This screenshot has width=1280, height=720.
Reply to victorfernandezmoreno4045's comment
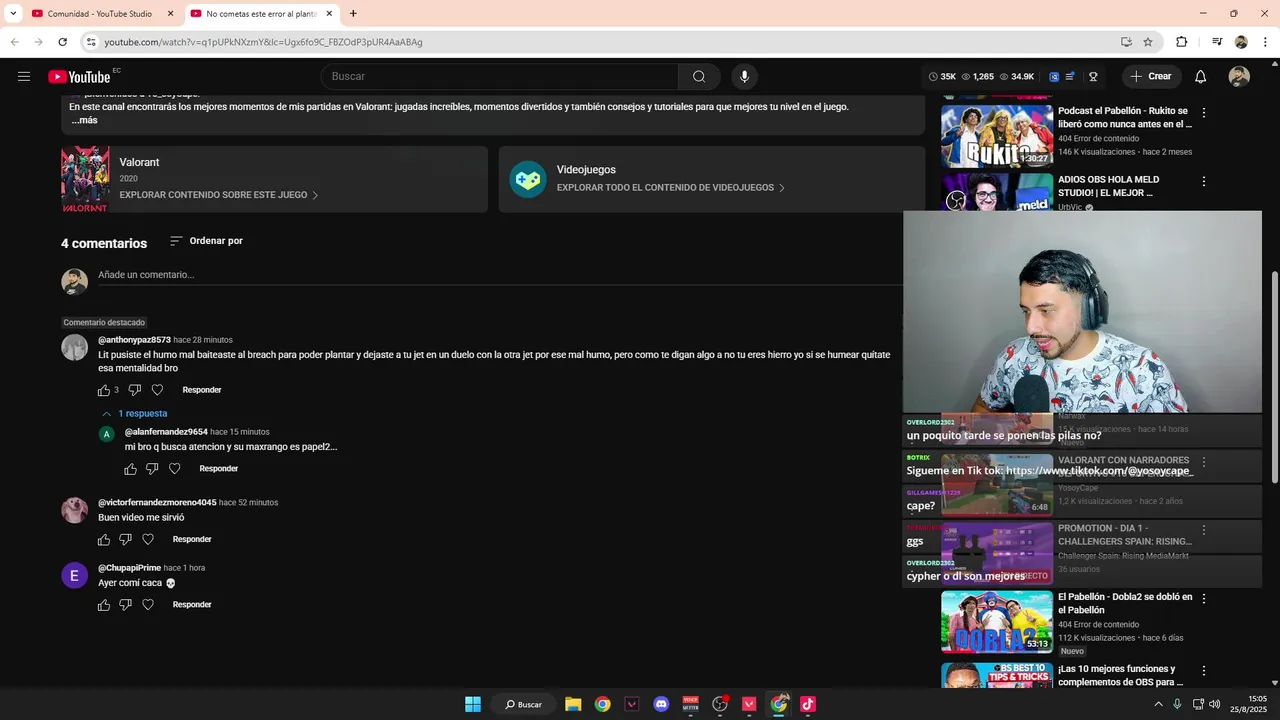tap(192, 540)
